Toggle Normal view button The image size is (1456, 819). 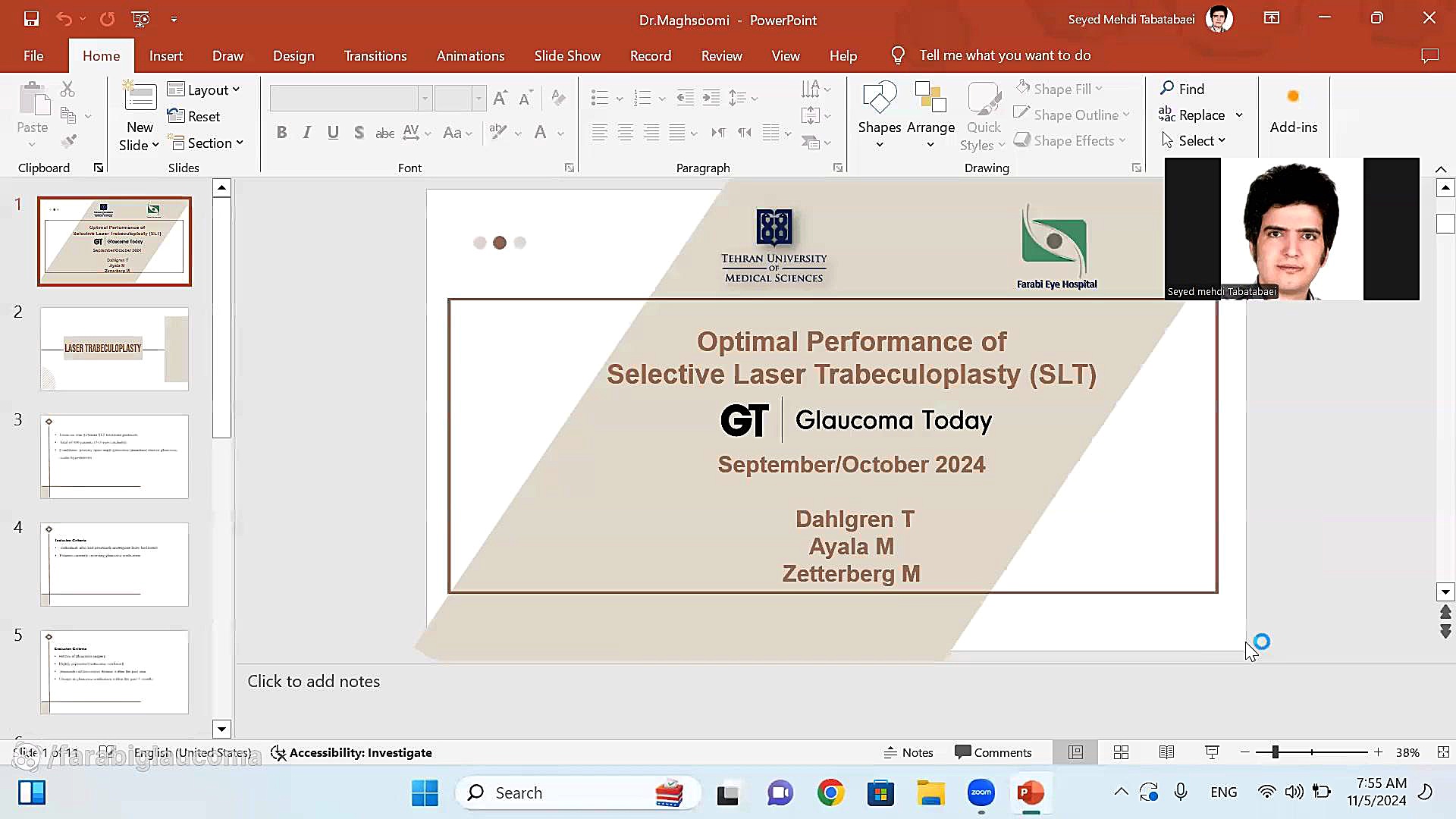point(1075,752)
